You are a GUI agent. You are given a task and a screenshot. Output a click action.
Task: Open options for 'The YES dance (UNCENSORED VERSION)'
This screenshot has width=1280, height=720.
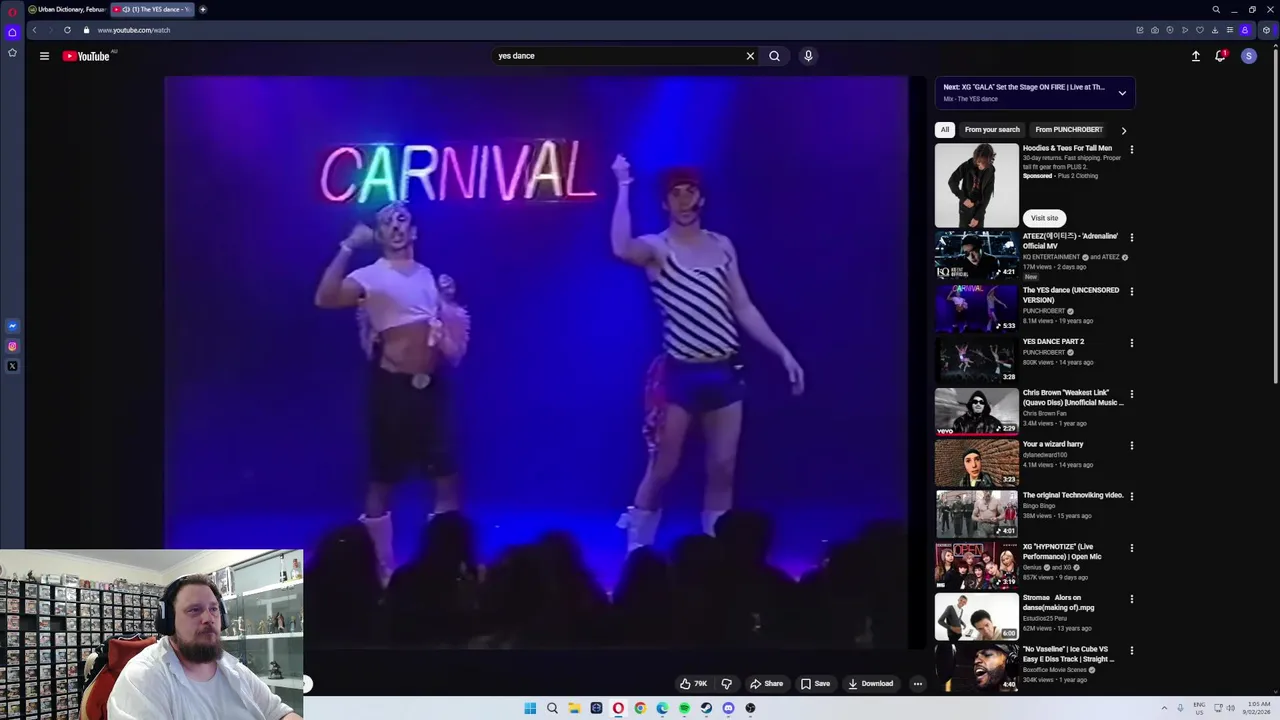(1131, 291)
